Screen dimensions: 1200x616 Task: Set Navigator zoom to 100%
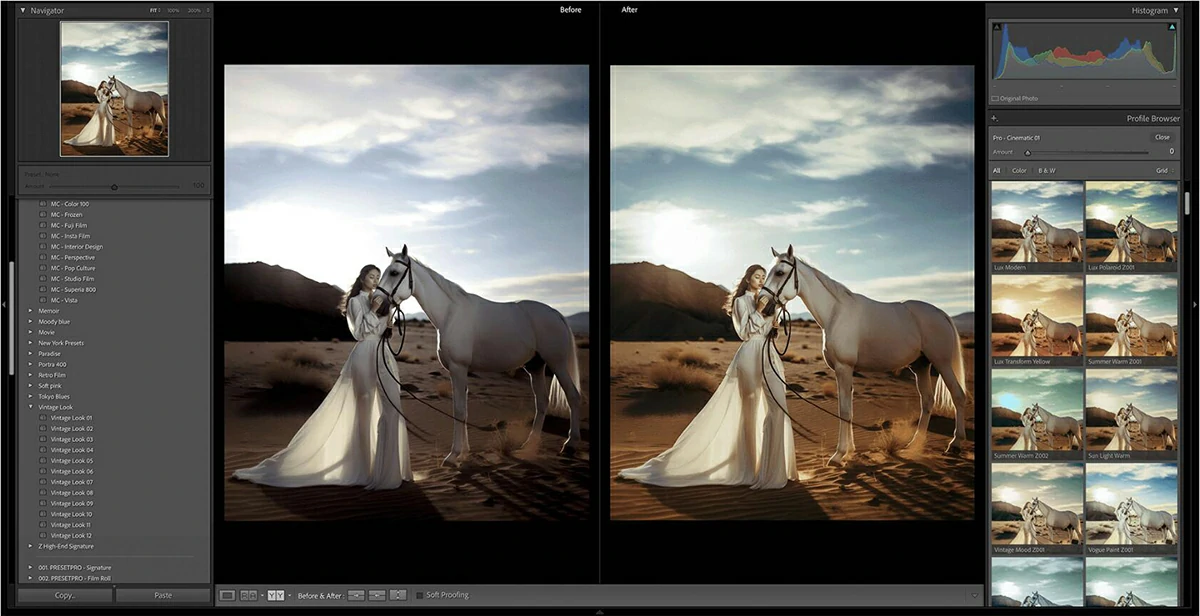(173, 10)
